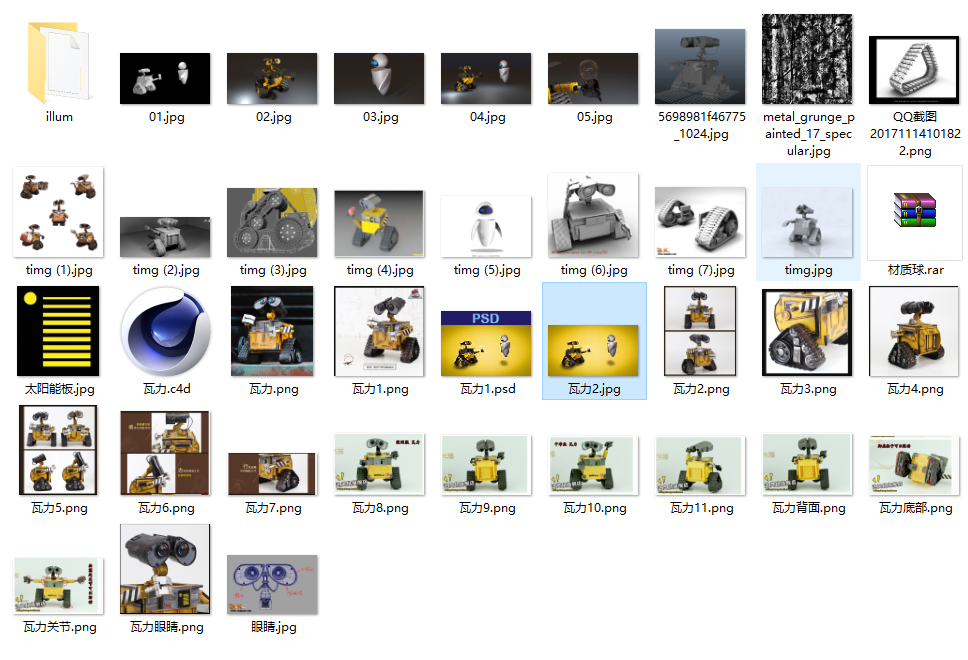Viewport: 968px width, 660px height.
Task: Click the 瓦力.png thumbnail
Action: coord(272,332)
